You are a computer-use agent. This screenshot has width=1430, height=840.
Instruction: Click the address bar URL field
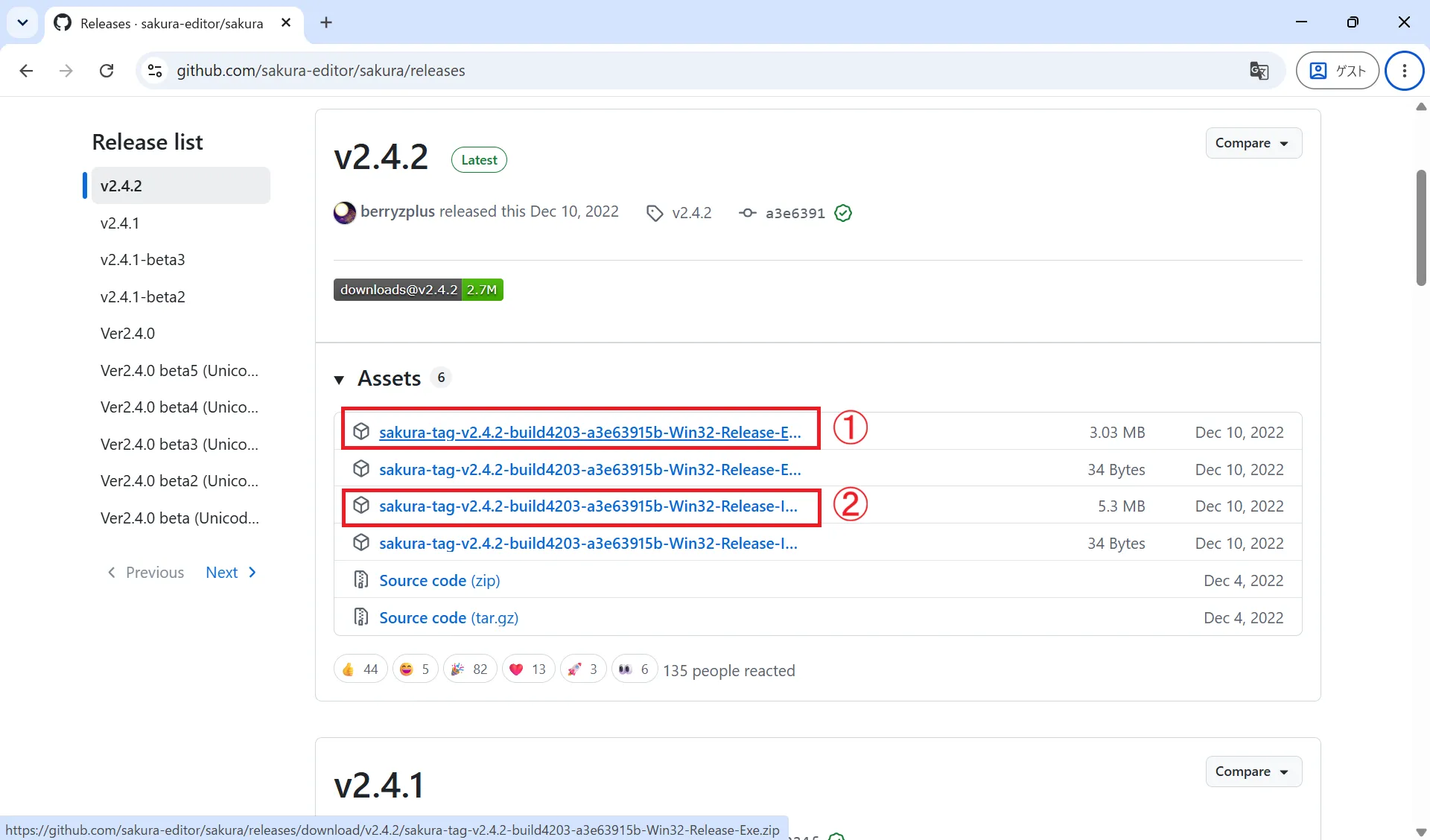click(700, 71)
